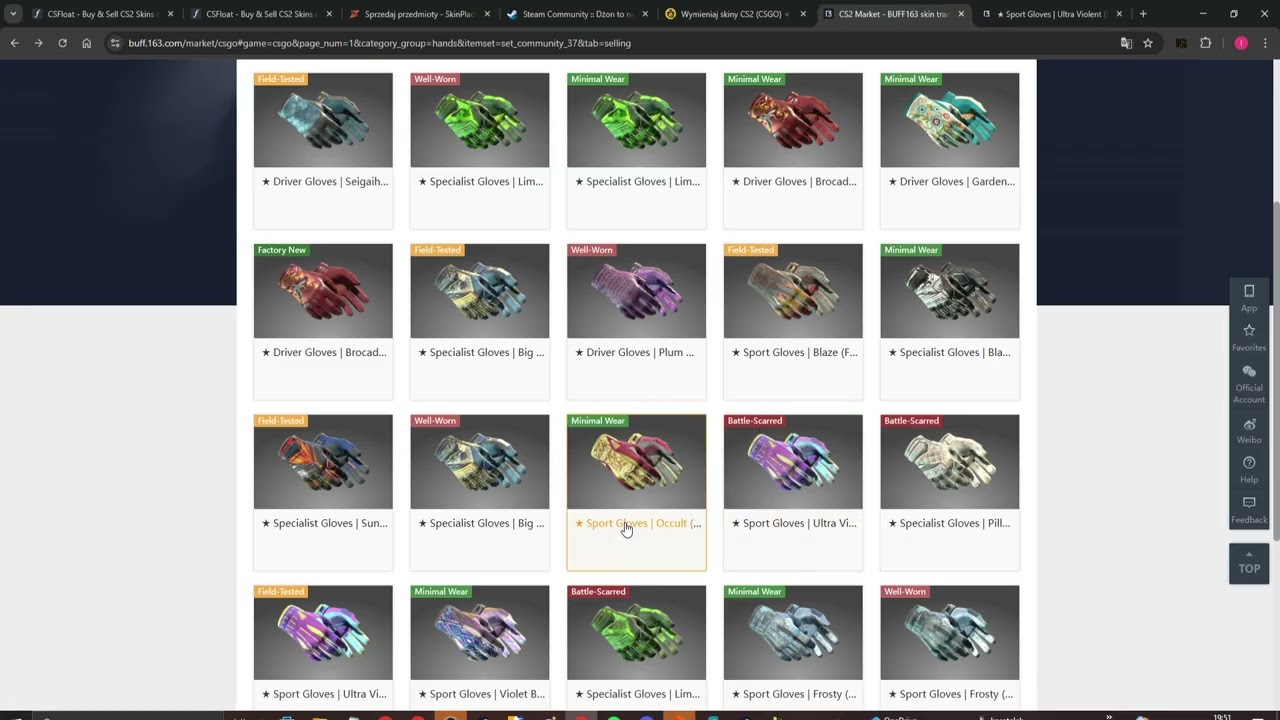Open Well-Worn Sport Gloves Frosty thumbnail

point(950,633)
